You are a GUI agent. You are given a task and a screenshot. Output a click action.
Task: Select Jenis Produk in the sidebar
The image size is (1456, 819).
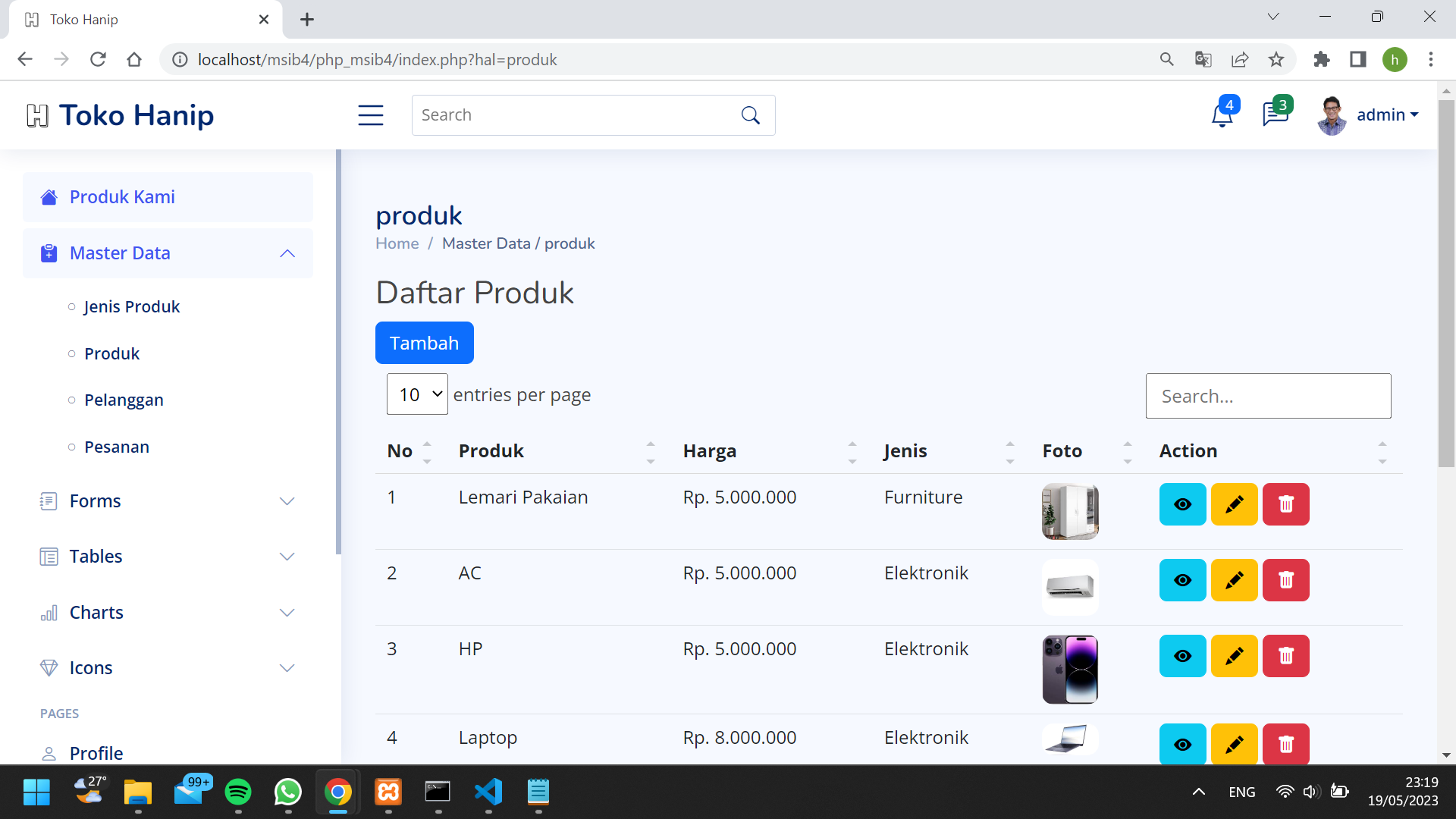pyautogui.click(x=132, y=307)
